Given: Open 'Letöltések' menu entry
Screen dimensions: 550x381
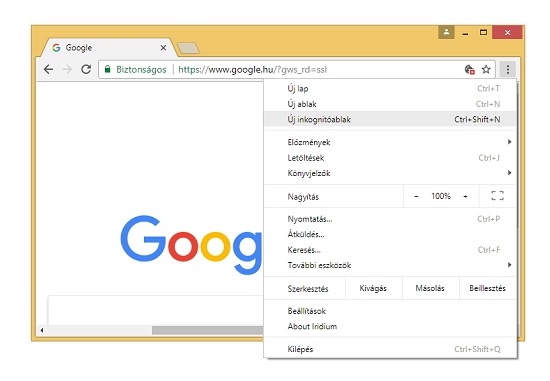Looking at the screenshot, I should click(x=390, y=158).
